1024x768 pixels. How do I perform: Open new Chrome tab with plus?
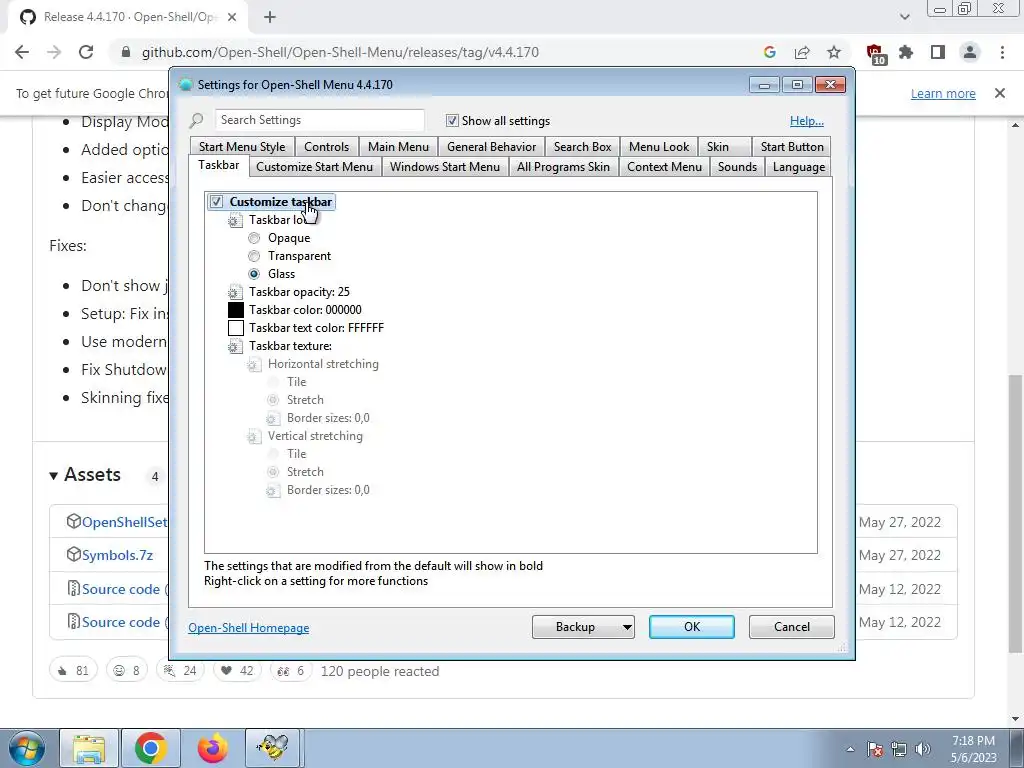[x=270, y=17]
